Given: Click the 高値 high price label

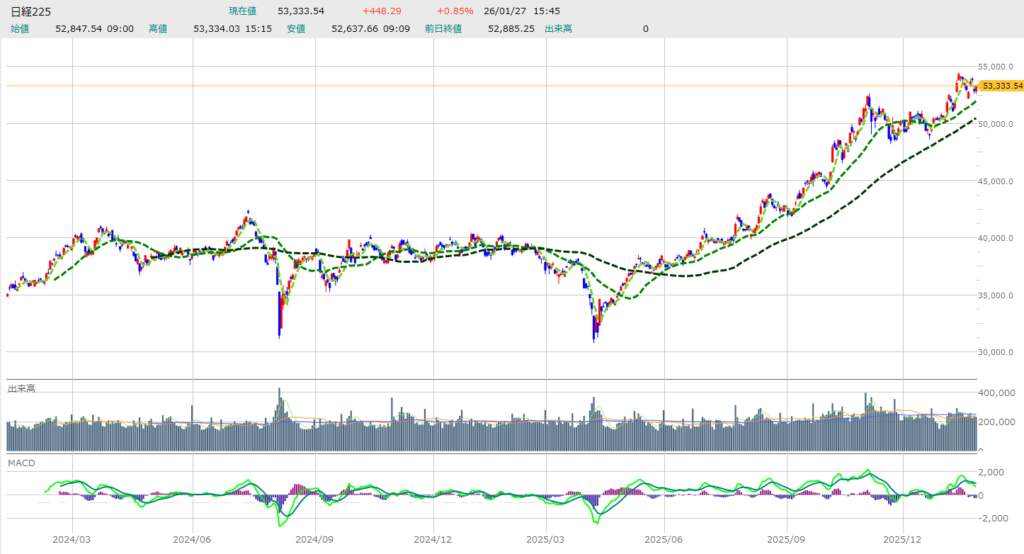Looking at the screenshot, I should click(158, 29).
